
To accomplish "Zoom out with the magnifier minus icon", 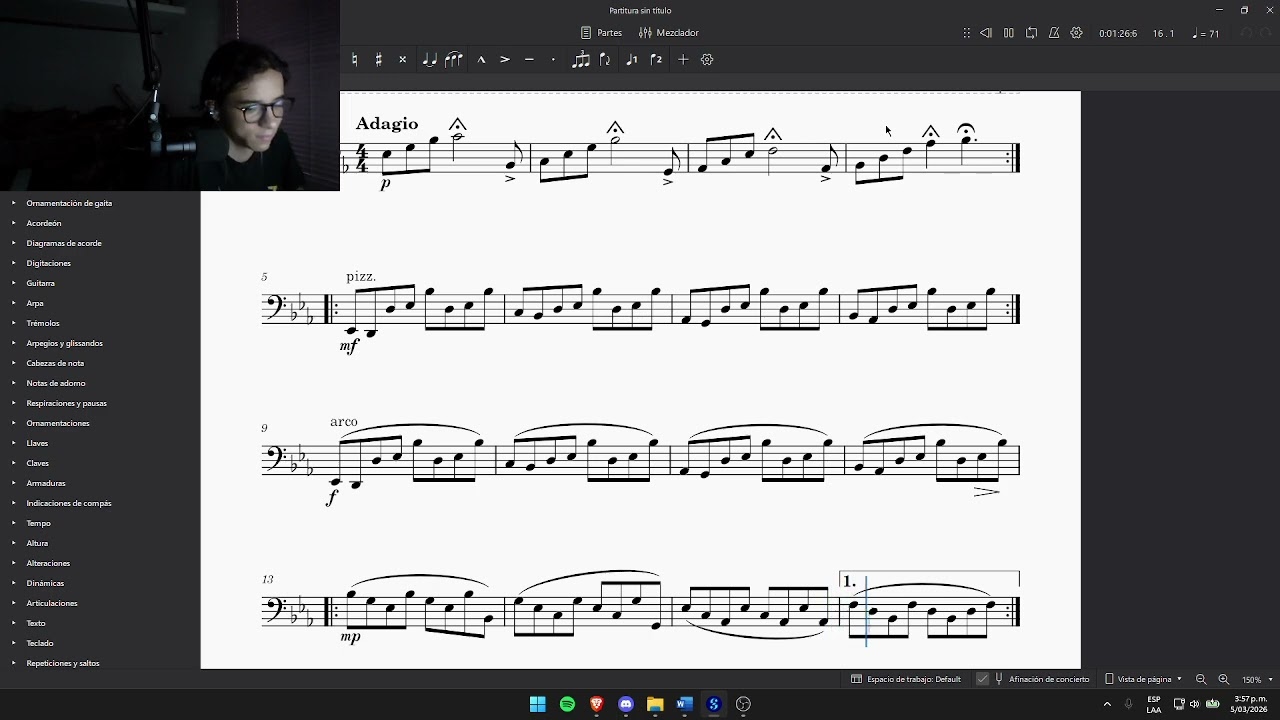I will tap(1201, 679).
